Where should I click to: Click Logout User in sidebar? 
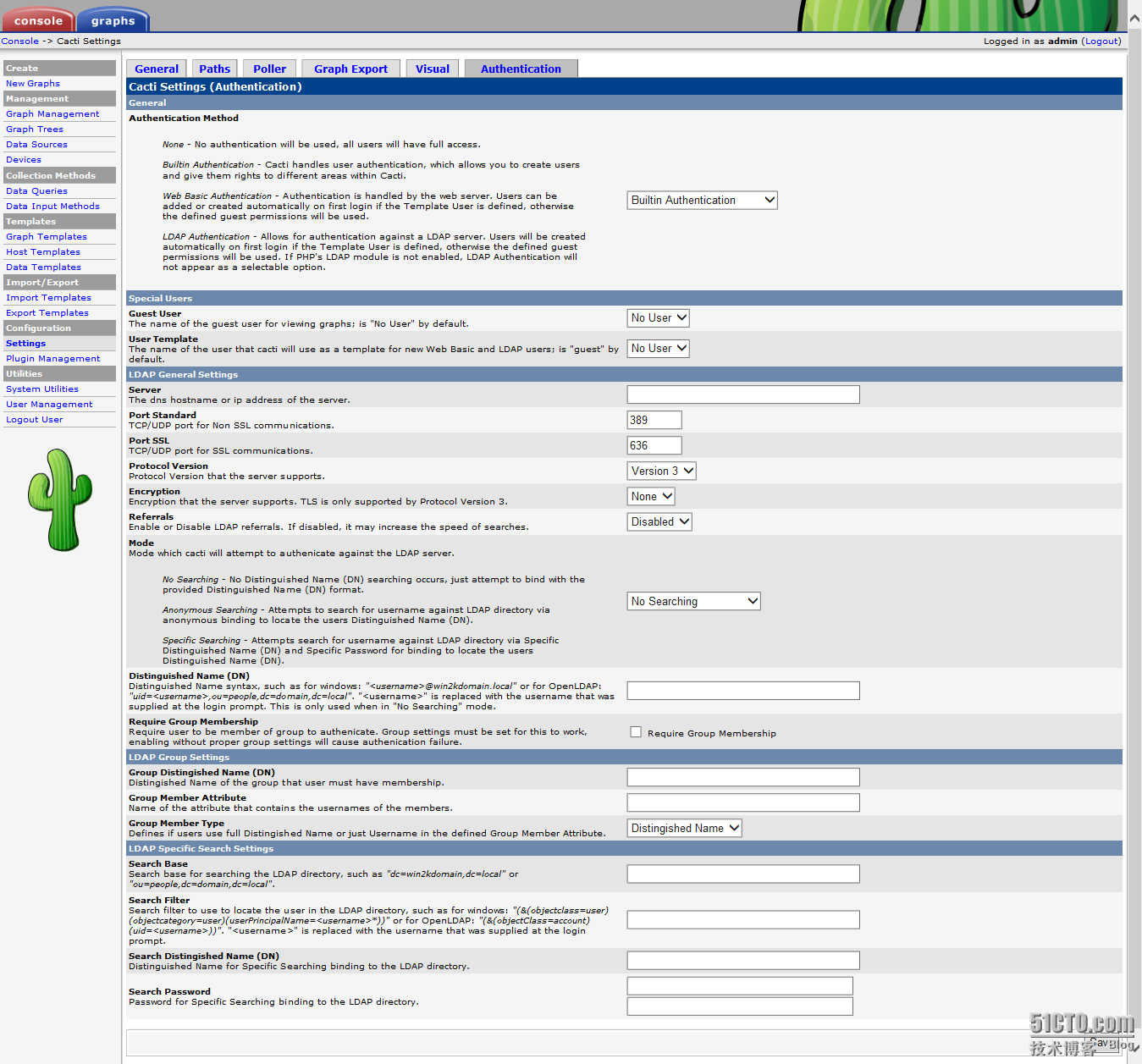35,419
